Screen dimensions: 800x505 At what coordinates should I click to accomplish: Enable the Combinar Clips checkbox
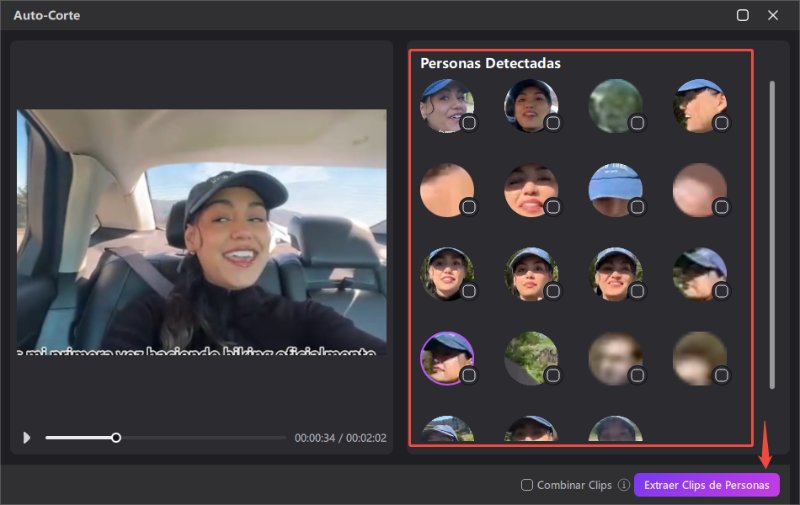coord(527,485)
